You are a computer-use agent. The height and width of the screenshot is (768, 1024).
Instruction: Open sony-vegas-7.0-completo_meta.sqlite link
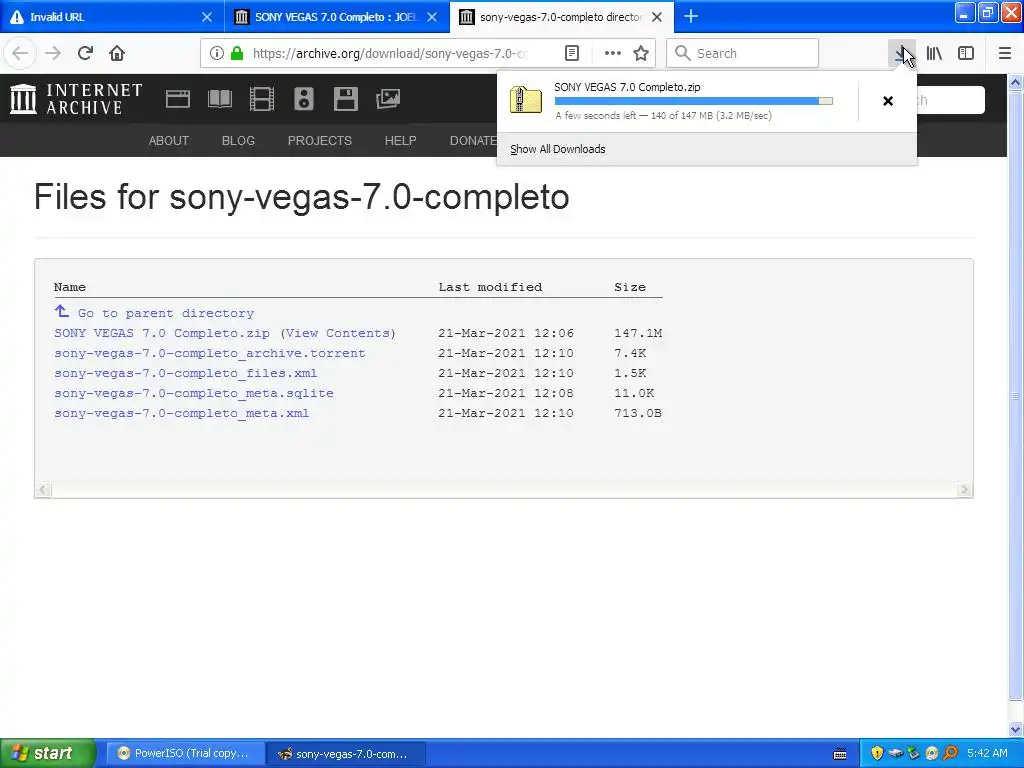tap(194, 393)
